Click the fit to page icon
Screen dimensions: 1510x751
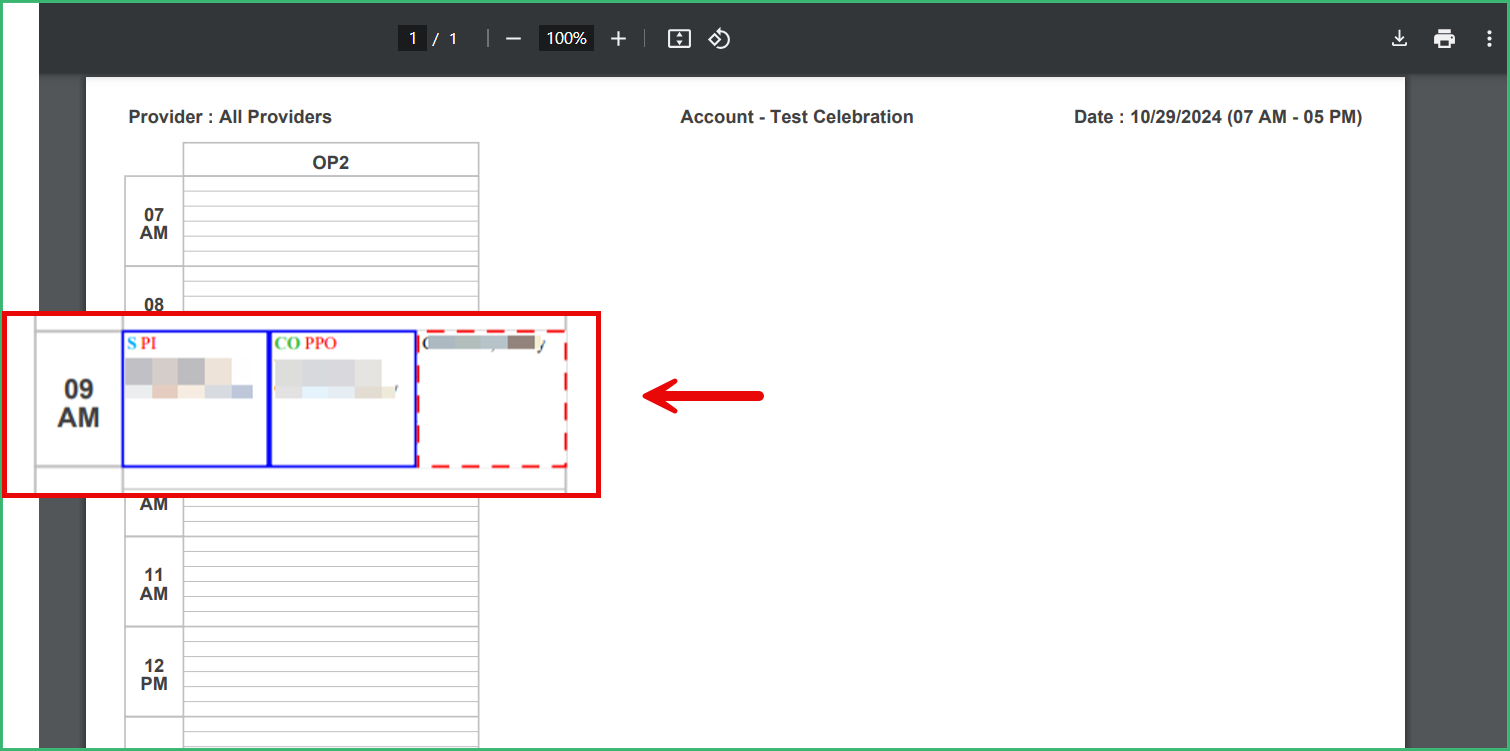(679, 39)
